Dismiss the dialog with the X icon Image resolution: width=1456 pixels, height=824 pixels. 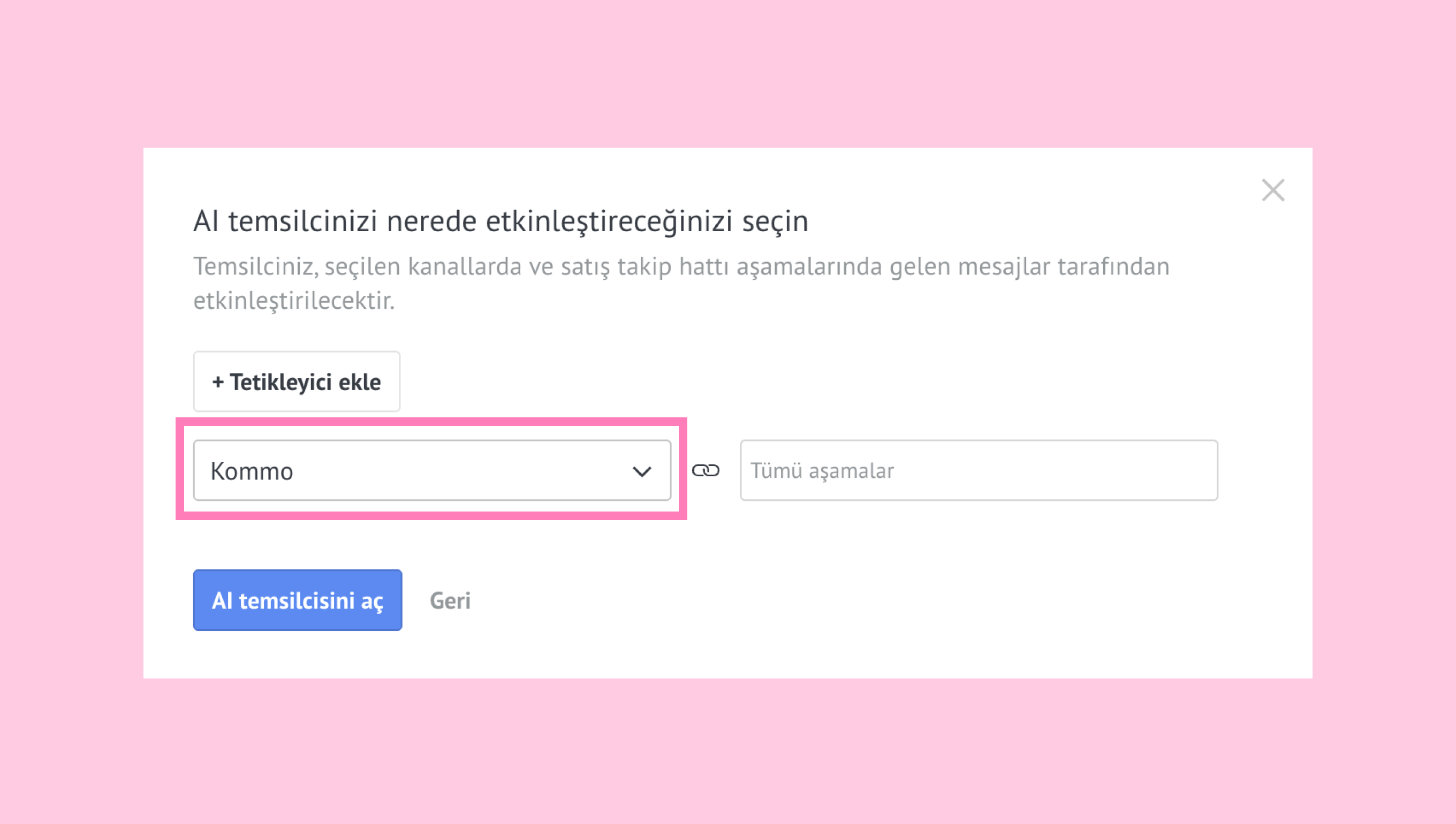pyautogui.click(x=1272, y=190)
